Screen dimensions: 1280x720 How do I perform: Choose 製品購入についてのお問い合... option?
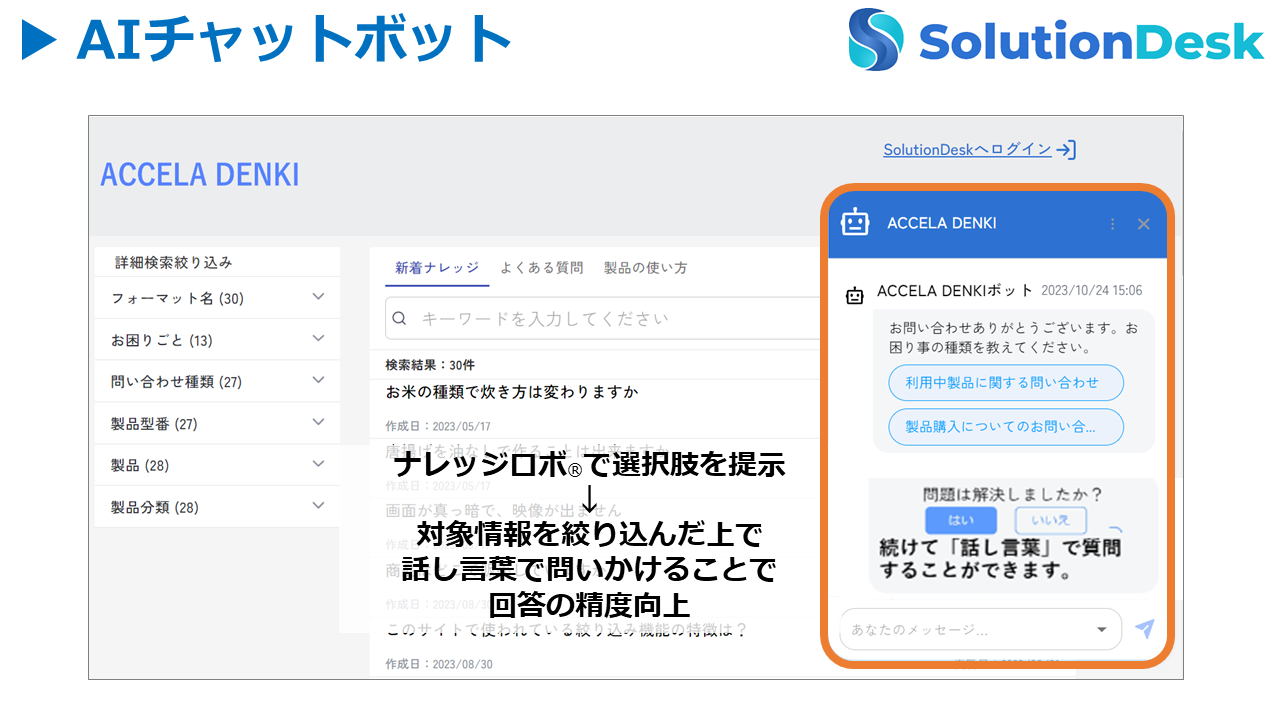pos(1006,427)
